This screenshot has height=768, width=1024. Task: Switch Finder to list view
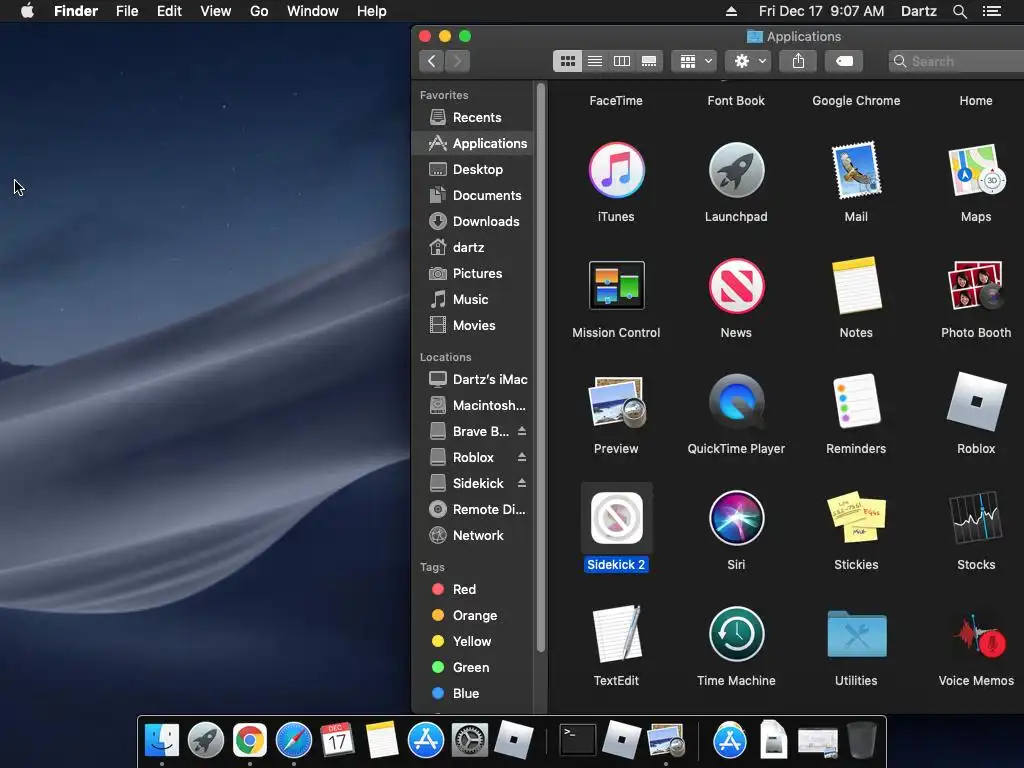pos(594,61)
